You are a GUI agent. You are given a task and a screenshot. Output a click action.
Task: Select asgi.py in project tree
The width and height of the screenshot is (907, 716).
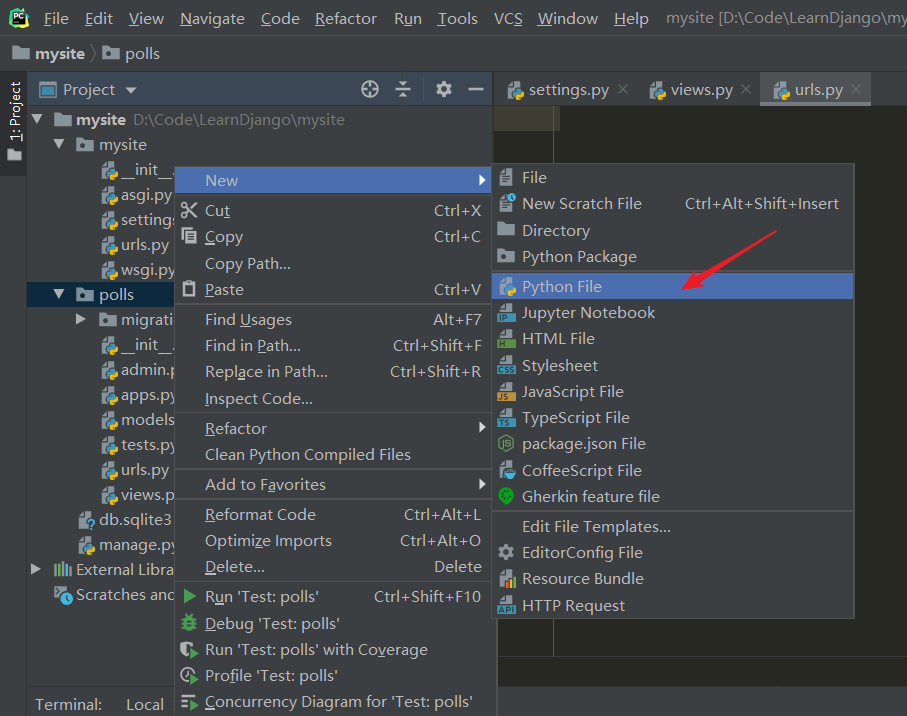click(x=137, y=195)
